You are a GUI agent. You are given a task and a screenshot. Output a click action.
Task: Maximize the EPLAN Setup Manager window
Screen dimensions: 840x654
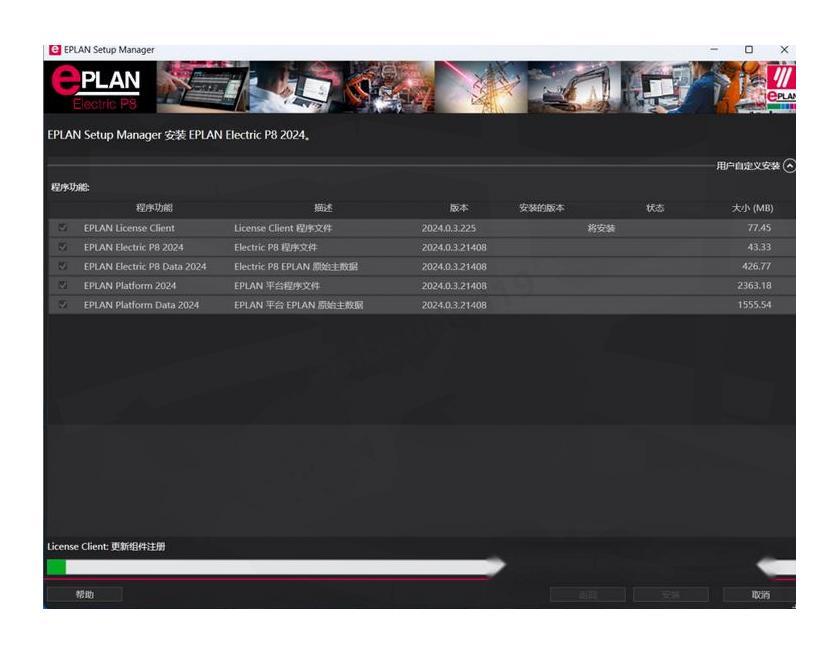749,50
